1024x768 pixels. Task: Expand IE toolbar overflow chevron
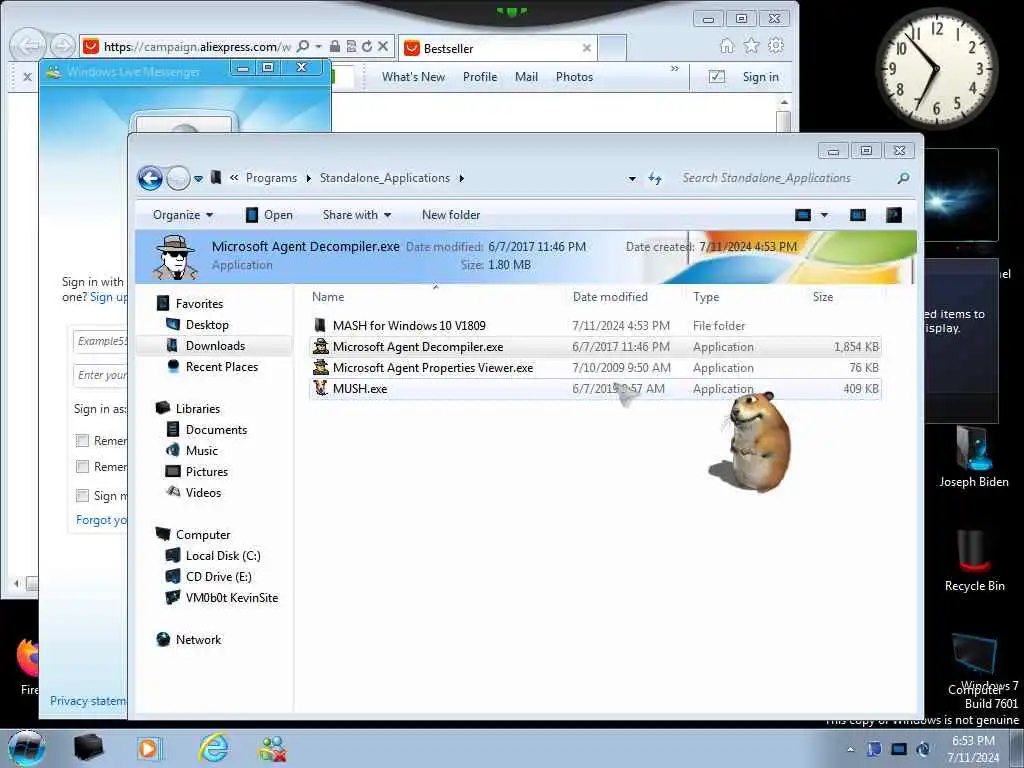pos(675,69)
